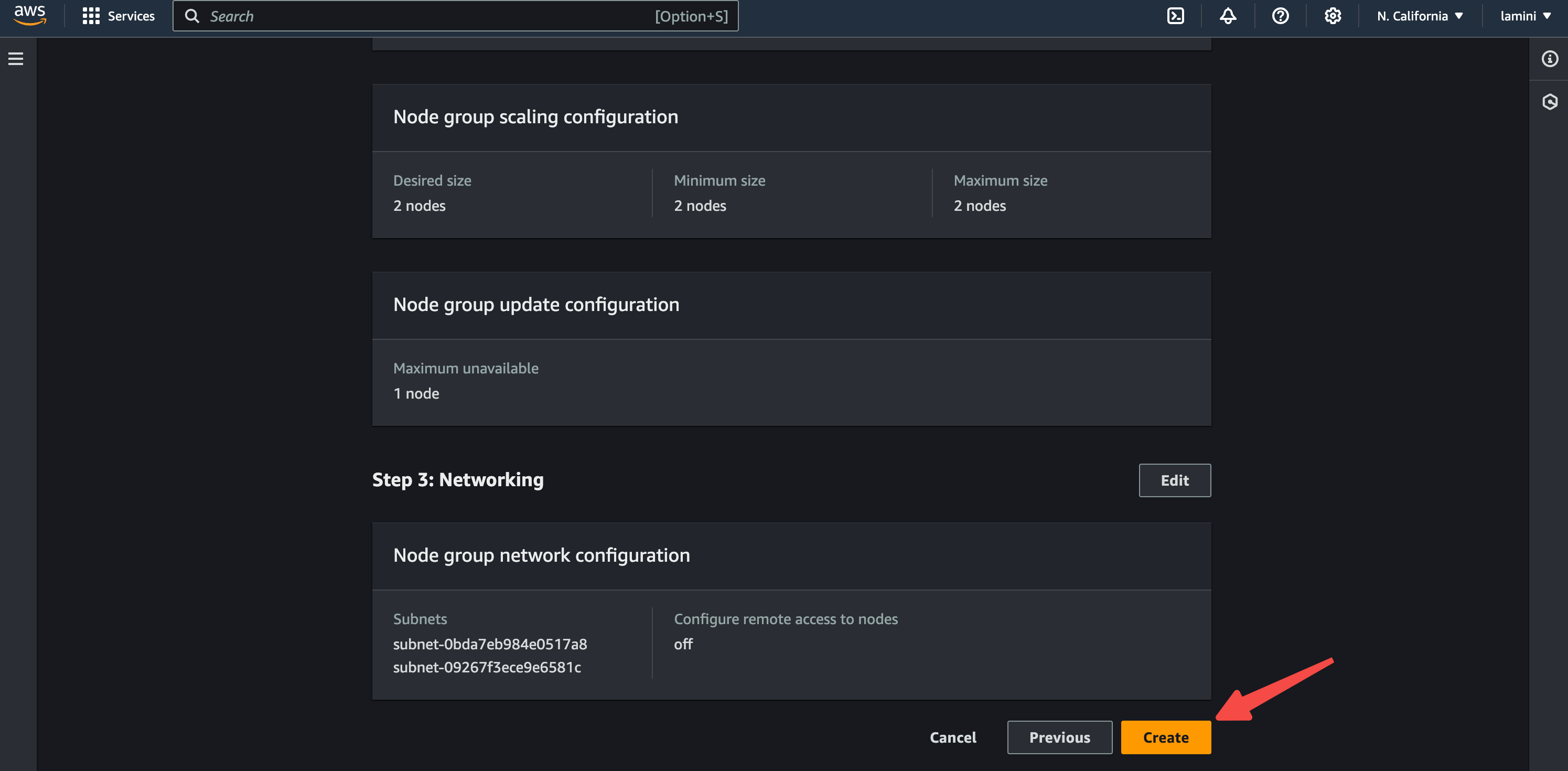Viewport: 1568px width, 771px height.
Task: Click the Node group scaling configuration heading
Action: (535, 116)
